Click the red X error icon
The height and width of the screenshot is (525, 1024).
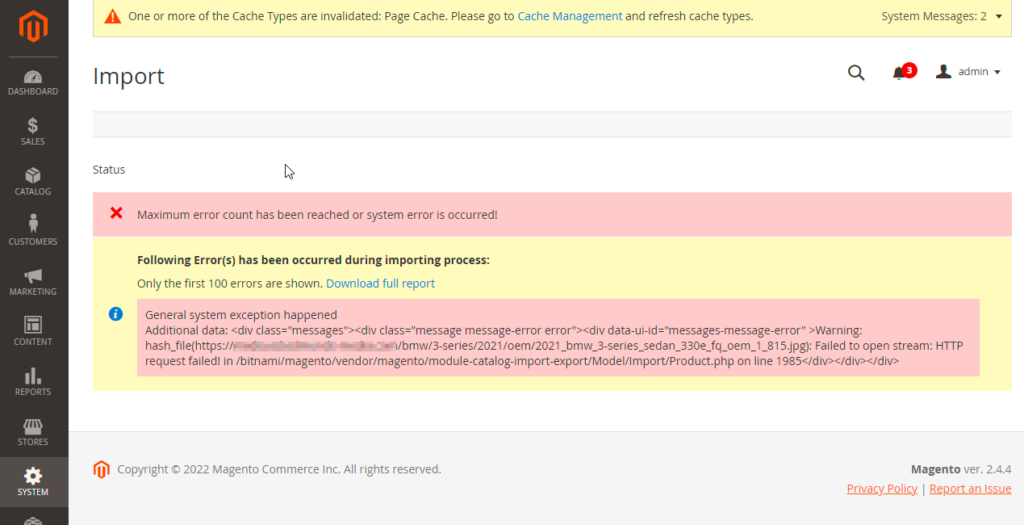click(116, 213)
